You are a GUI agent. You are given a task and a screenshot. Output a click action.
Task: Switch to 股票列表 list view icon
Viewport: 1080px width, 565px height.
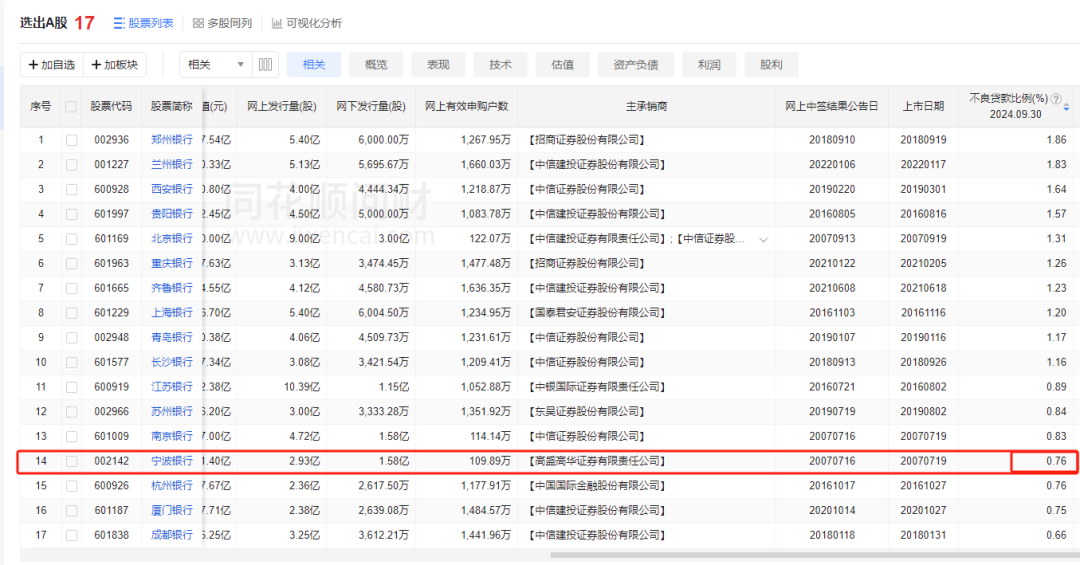119,23
